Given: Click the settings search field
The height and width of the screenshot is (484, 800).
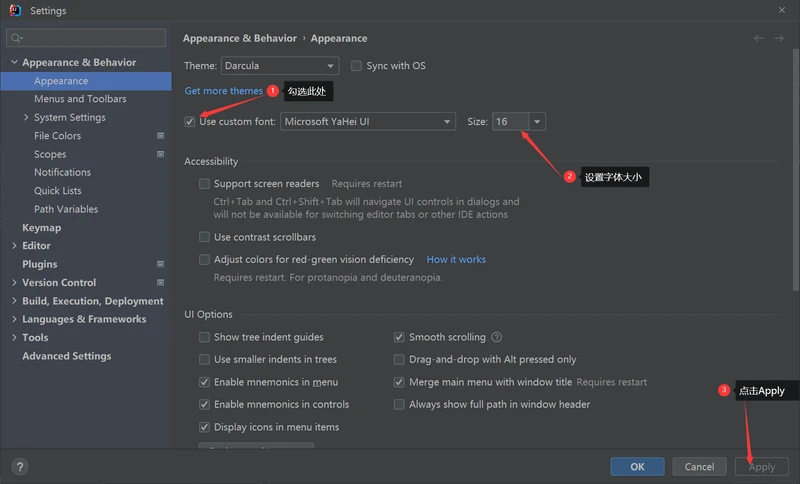Looking at the screenshot, I should pyautogui.click(x=86, y=38).
